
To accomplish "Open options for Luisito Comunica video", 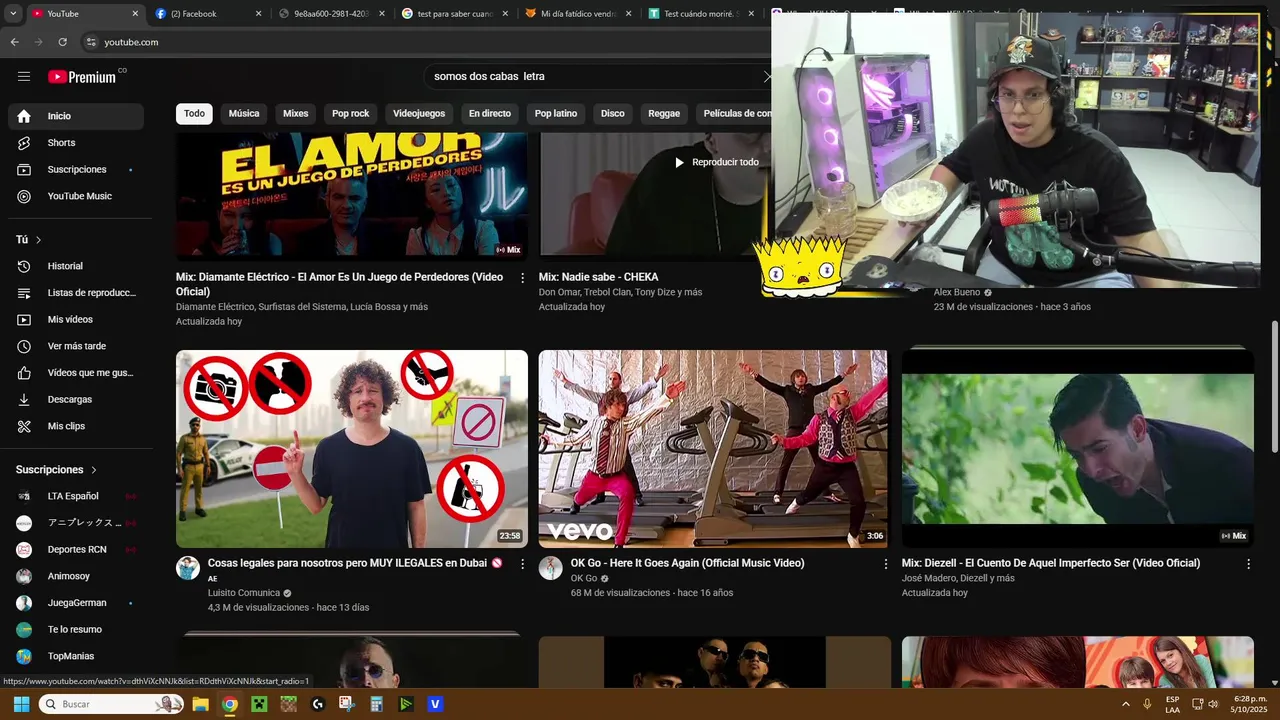I will click(522, 564).
